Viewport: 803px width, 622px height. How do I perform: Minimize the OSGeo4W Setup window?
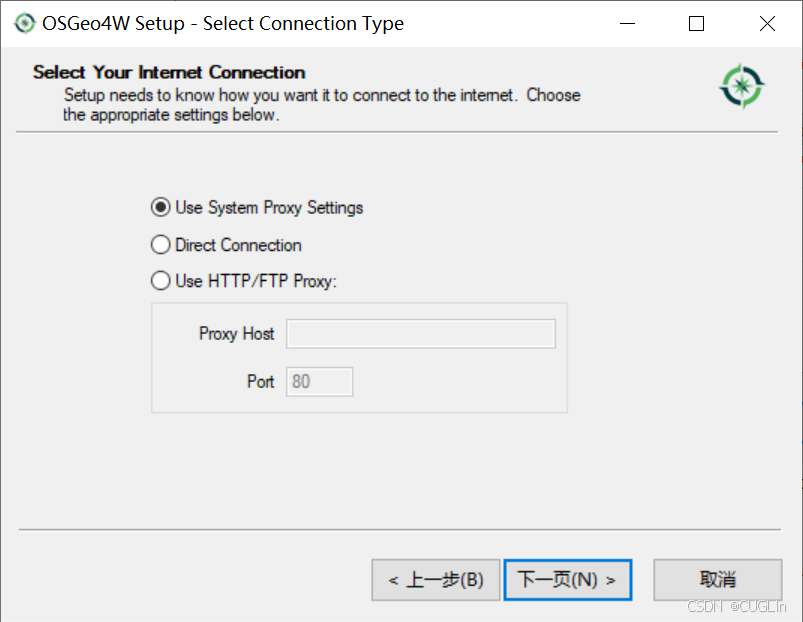(627, 24)
